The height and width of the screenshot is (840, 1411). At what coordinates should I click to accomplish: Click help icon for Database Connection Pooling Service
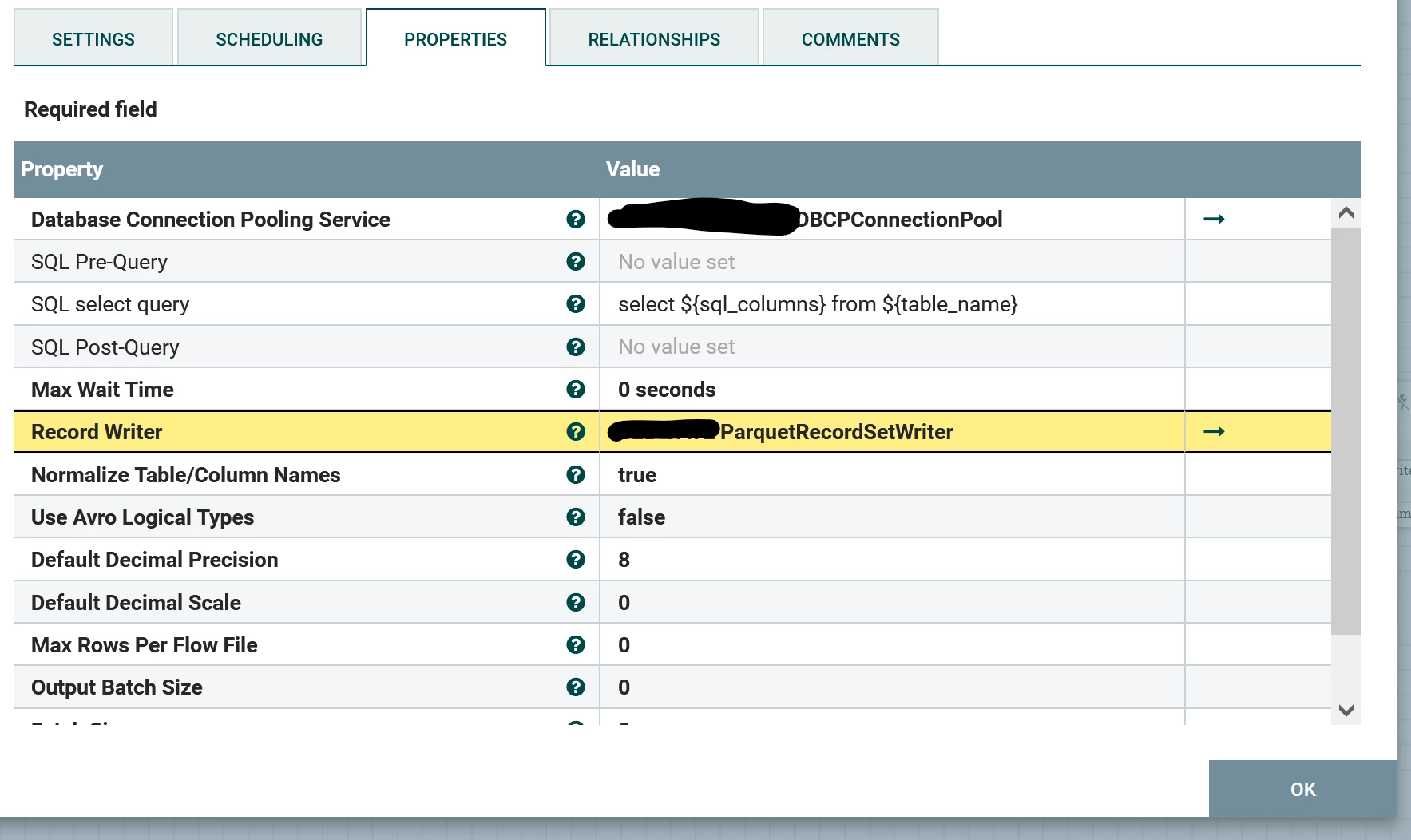coord(575,220)
